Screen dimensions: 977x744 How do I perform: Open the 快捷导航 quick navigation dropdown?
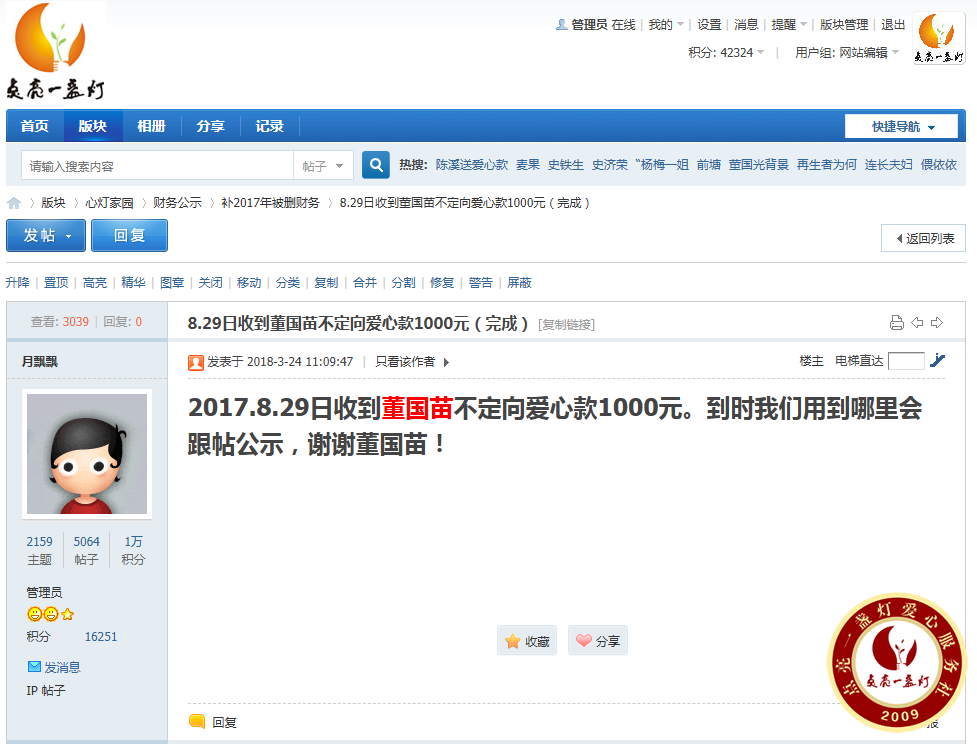click(902, 127)
